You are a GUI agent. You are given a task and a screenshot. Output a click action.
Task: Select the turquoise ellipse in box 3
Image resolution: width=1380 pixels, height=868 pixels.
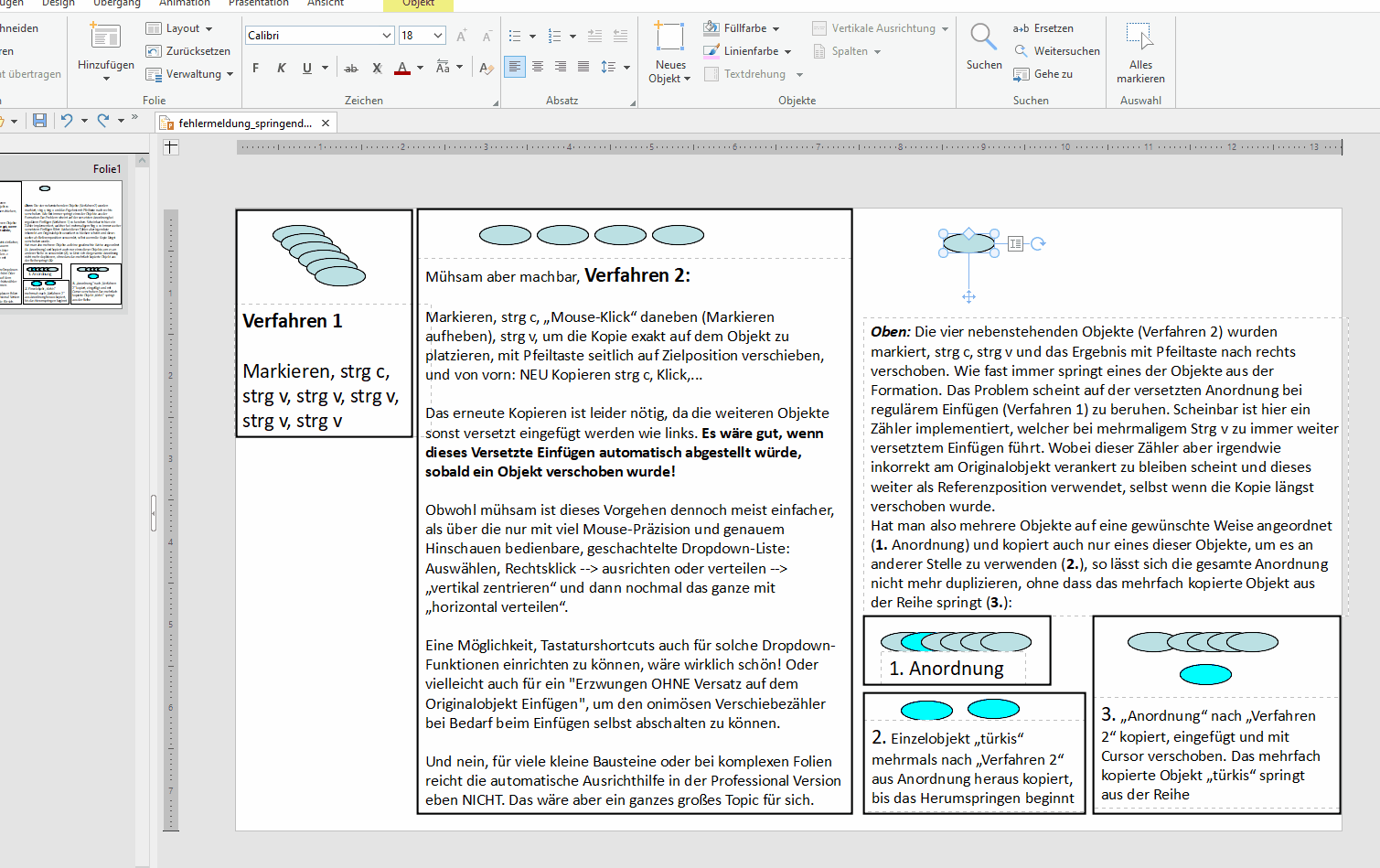click(x=1205, y=675)
